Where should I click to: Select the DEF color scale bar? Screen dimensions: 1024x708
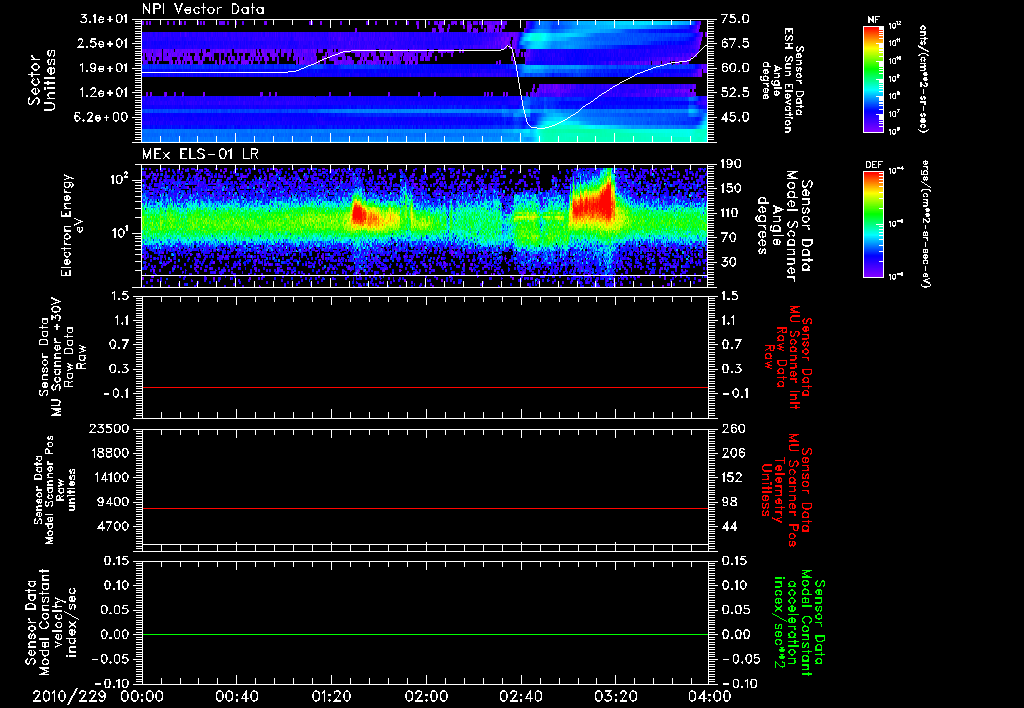(873, 224)
